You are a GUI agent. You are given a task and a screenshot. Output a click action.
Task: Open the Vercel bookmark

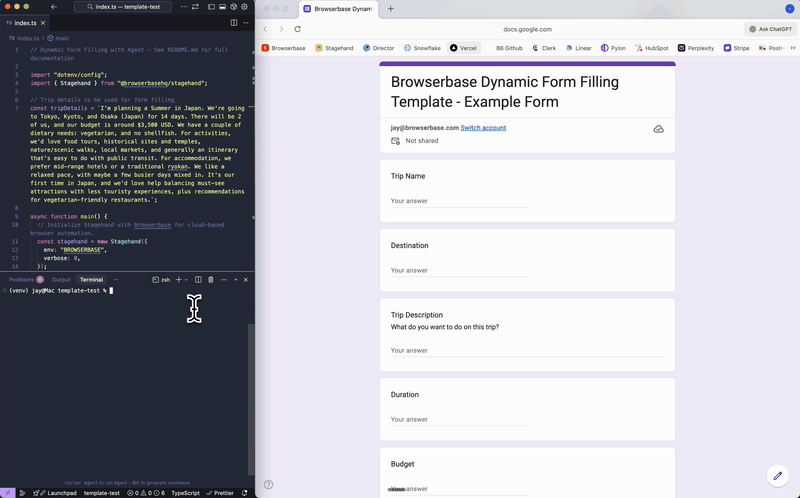463,47
